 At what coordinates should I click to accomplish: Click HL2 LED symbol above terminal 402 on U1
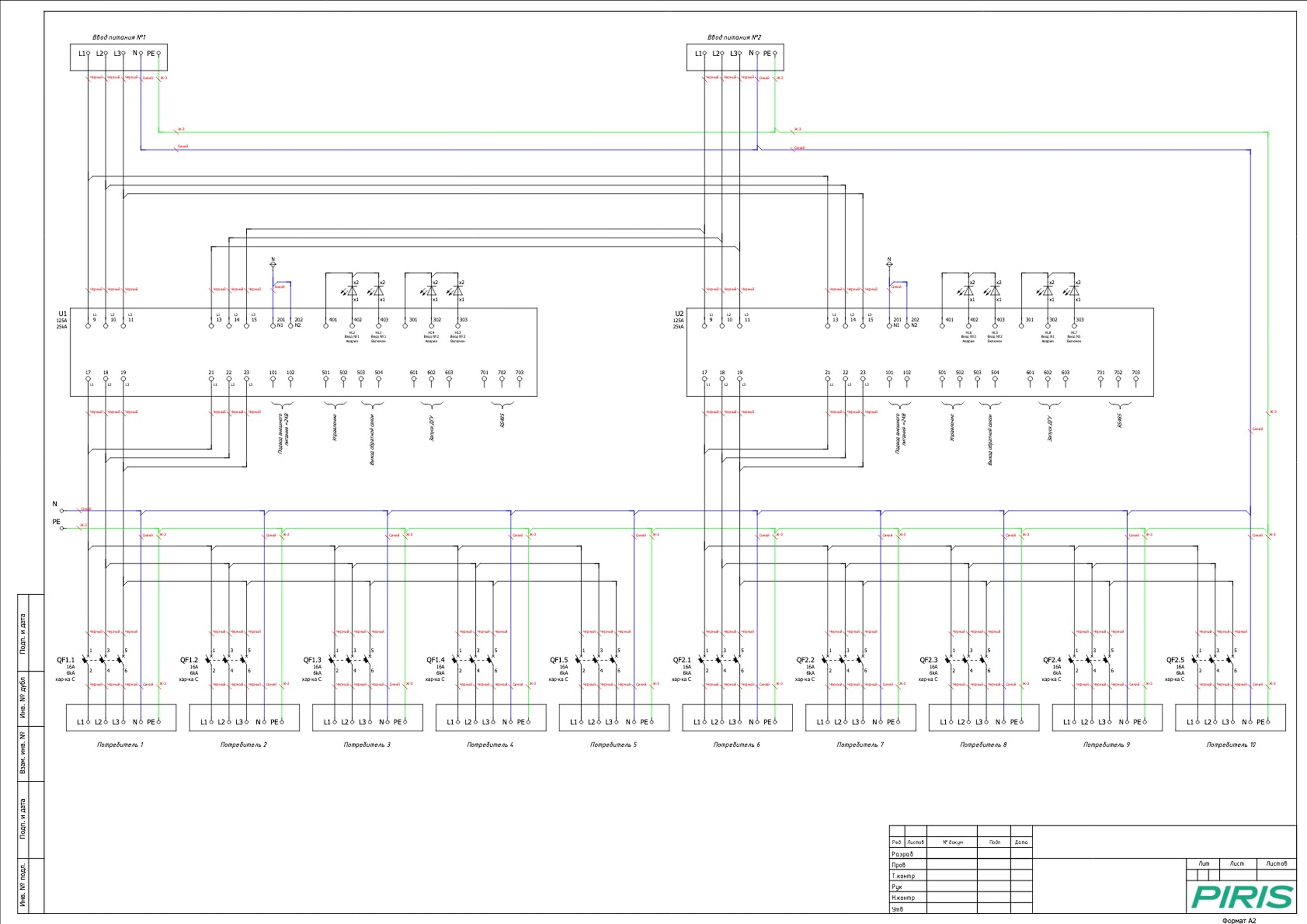(x=352, y=290)
